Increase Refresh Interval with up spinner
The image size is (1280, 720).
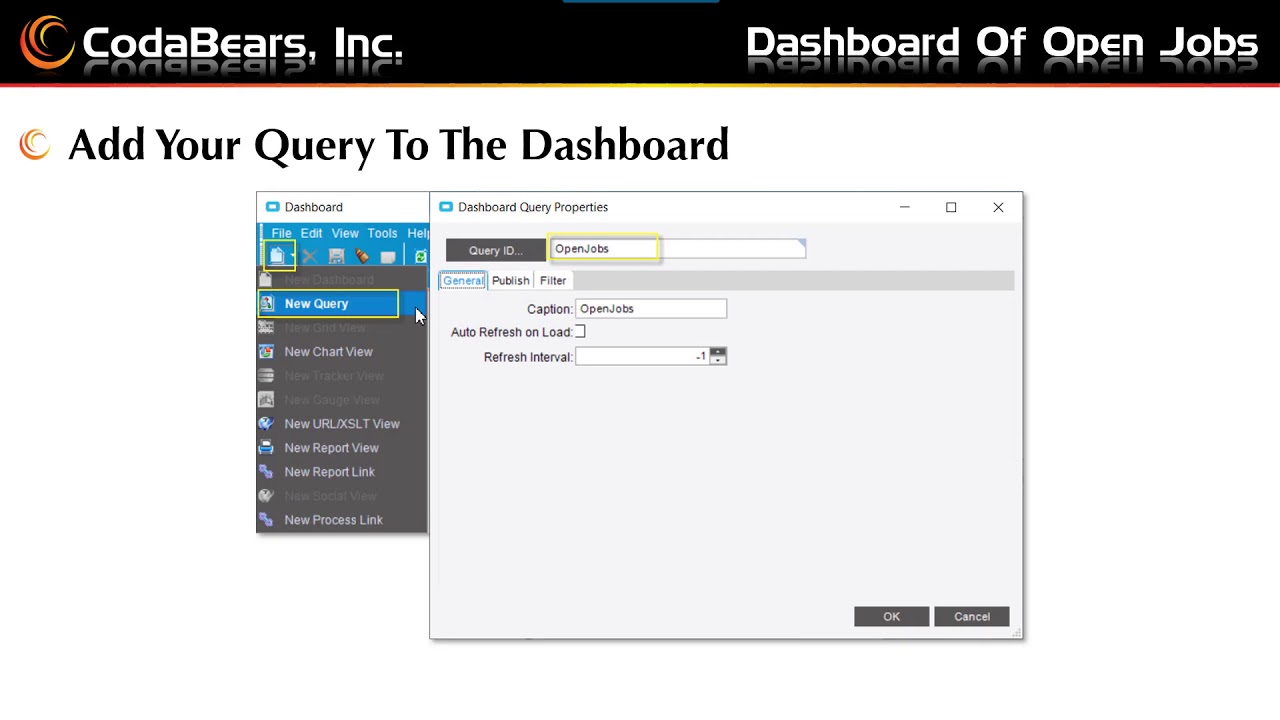pos(718,352)
